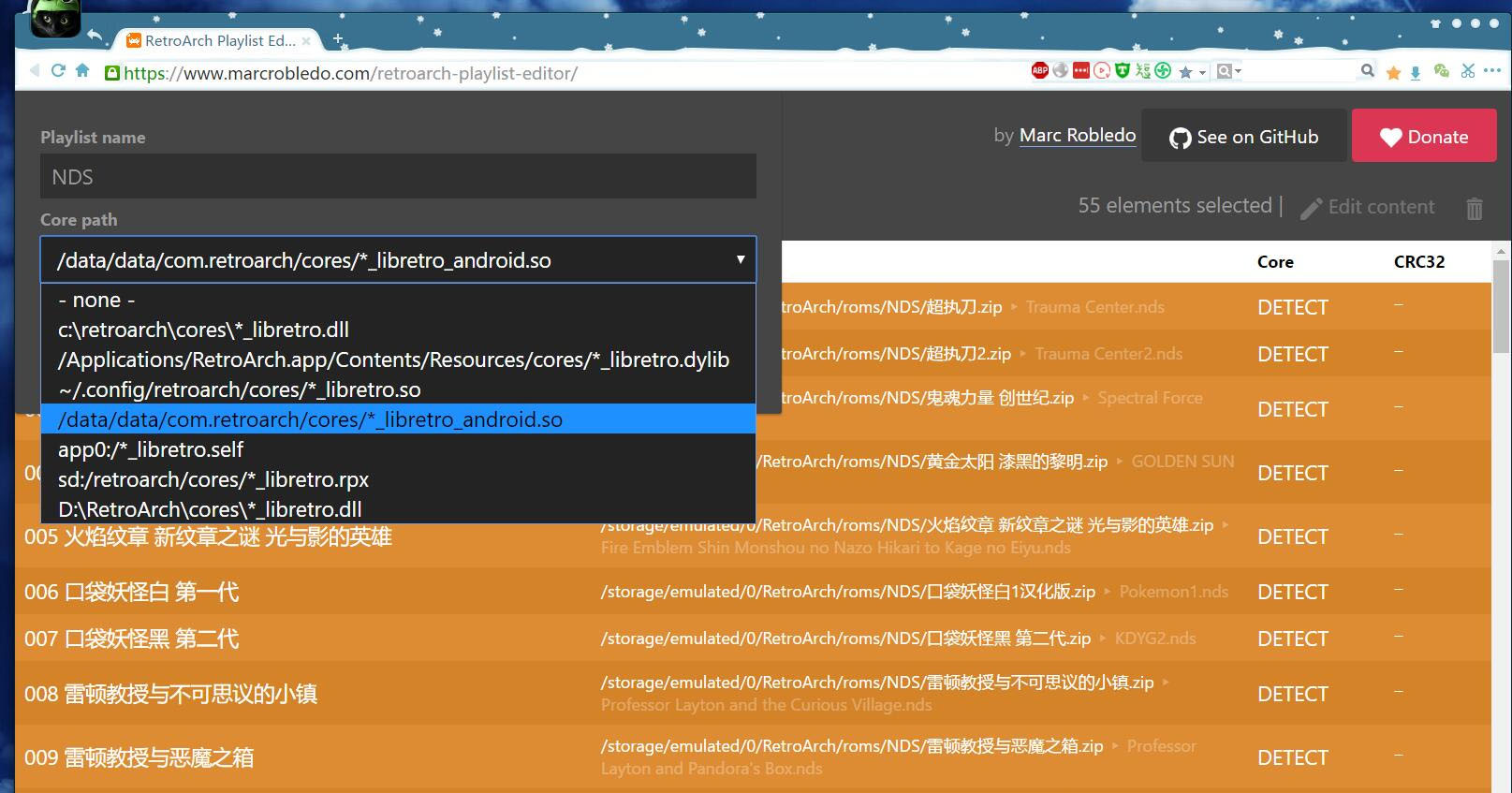This screenshot has height=793, width=1512.
Task: Click the browser back arrow
Action: coord(35,70)
